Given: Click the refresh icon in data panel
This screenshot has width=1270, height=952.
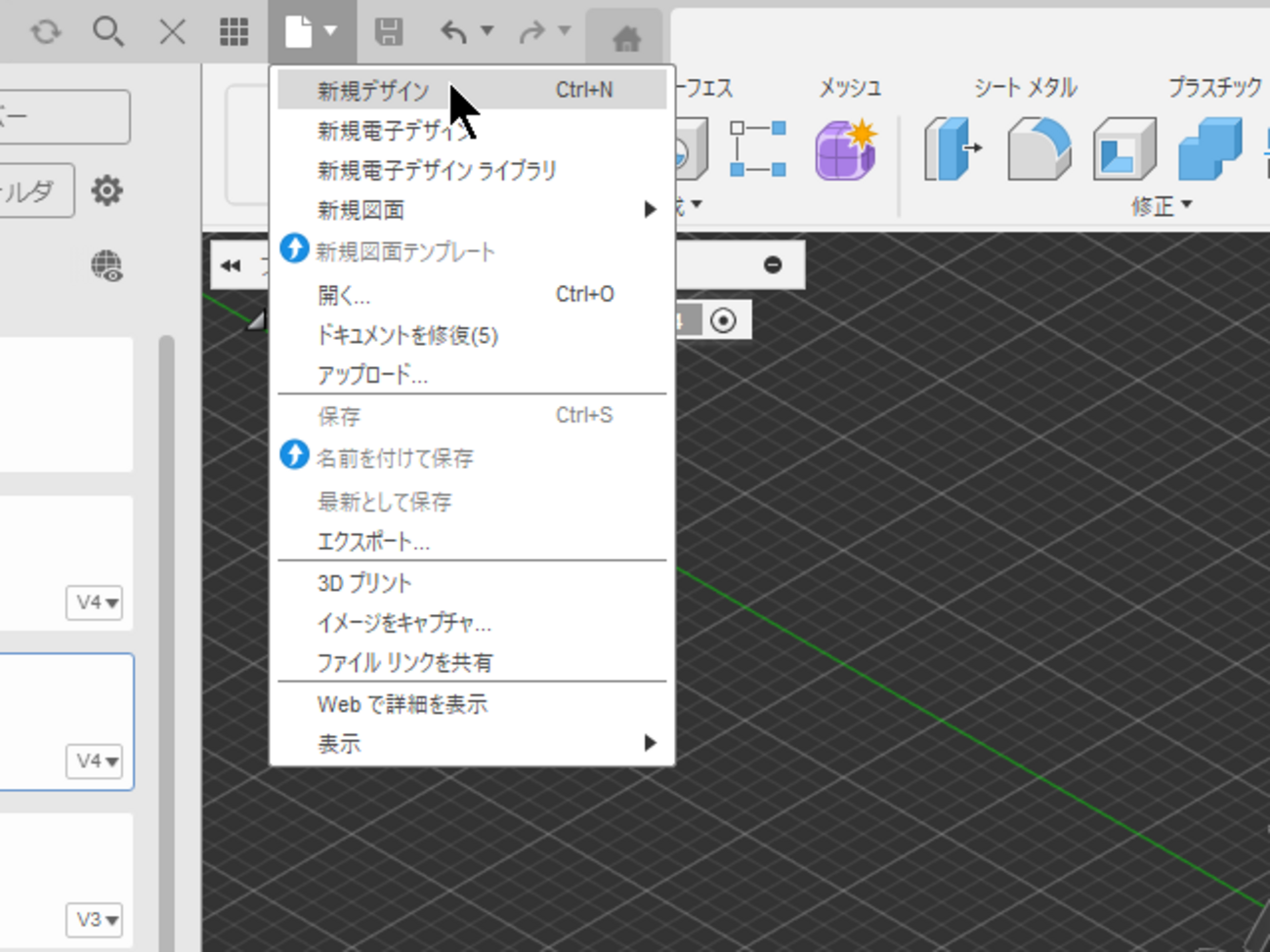Looking at the screenshot, I should click(45, 32).
